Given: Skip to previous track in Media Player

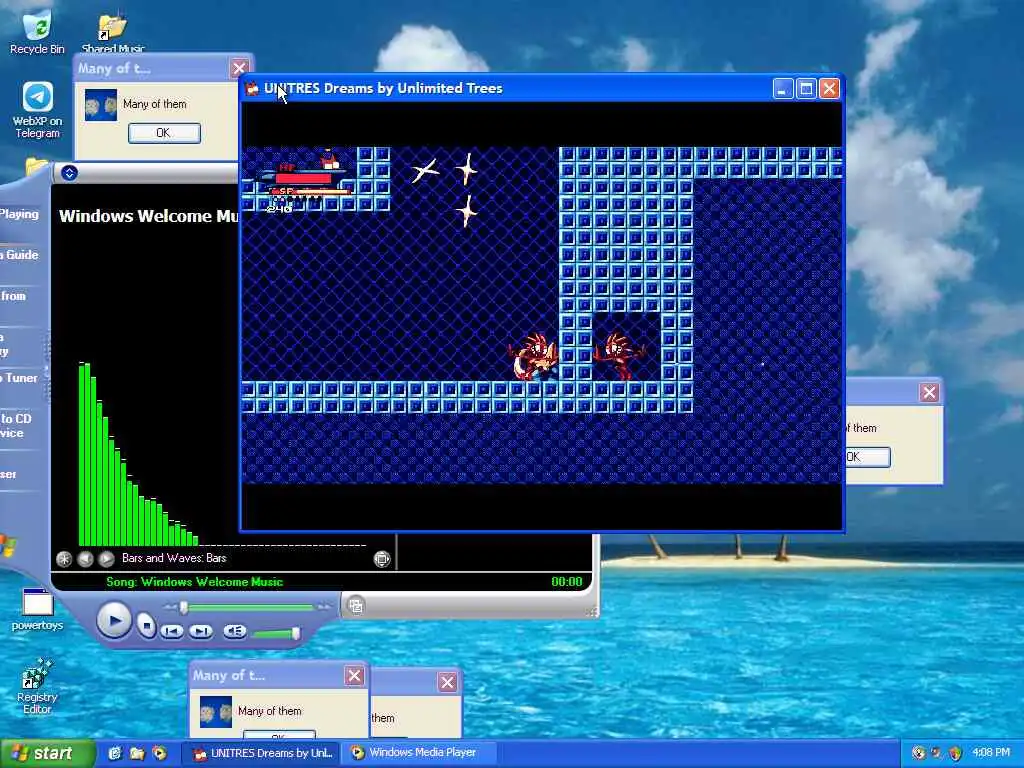Looking at the screenshot, I should click(172, 631).
